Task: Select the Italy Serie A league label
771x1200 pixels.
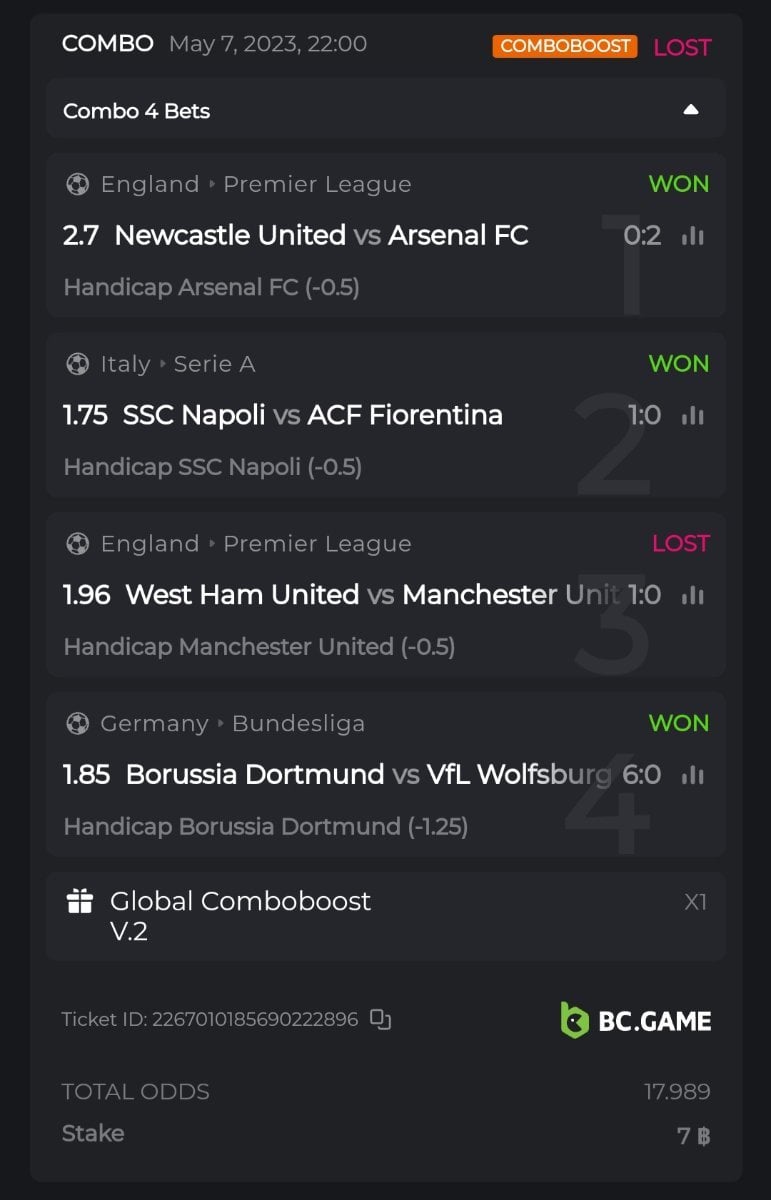Action: tap(177, 364)
